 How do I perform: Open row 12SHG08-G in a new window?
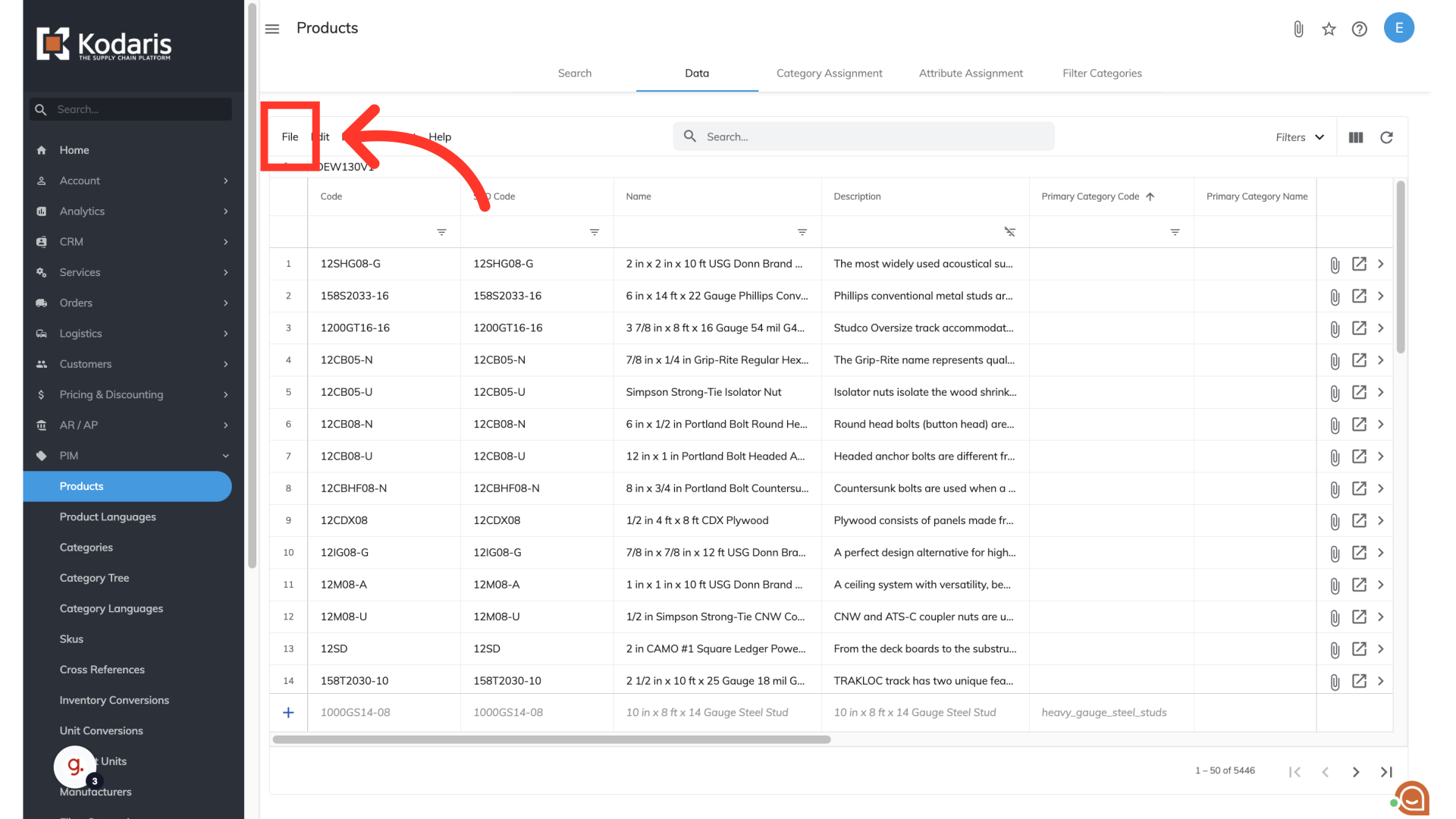coord(1359,264)
